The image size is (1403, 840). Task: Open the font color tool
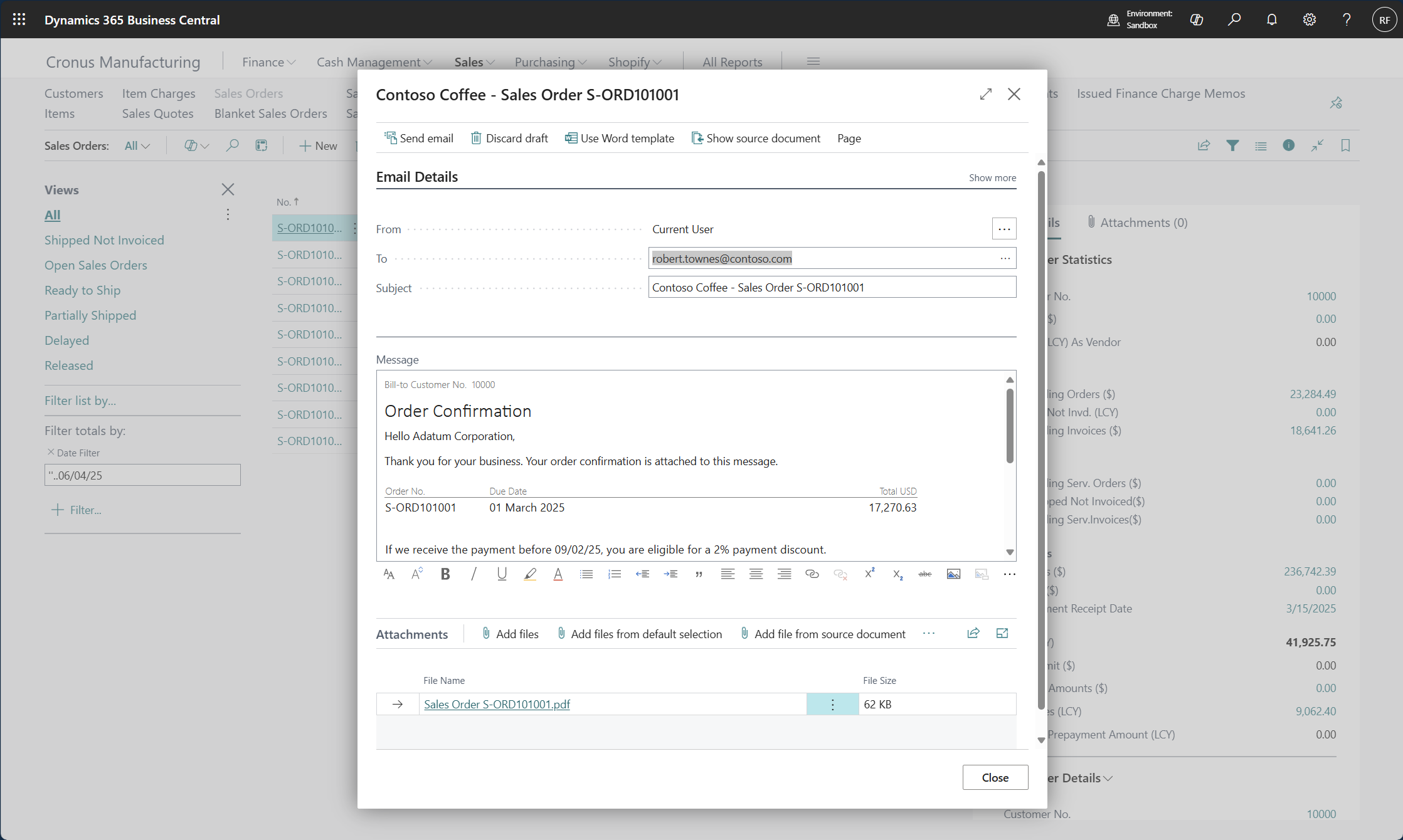coord(558,574)
